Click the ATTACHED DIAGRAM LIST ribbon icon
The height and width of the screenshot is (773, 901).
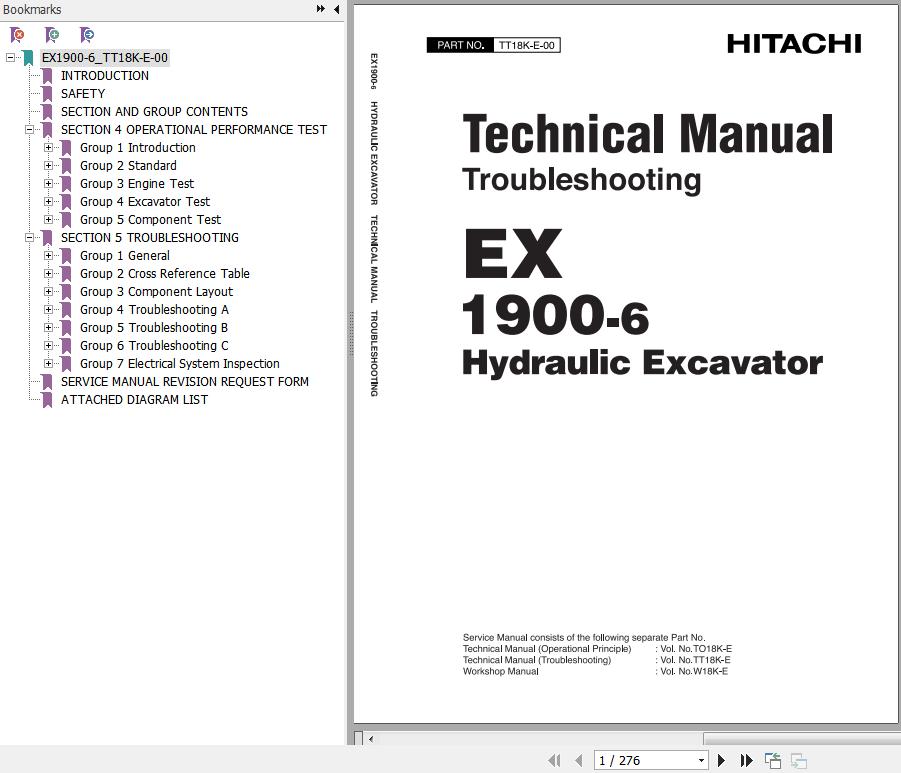47,400
